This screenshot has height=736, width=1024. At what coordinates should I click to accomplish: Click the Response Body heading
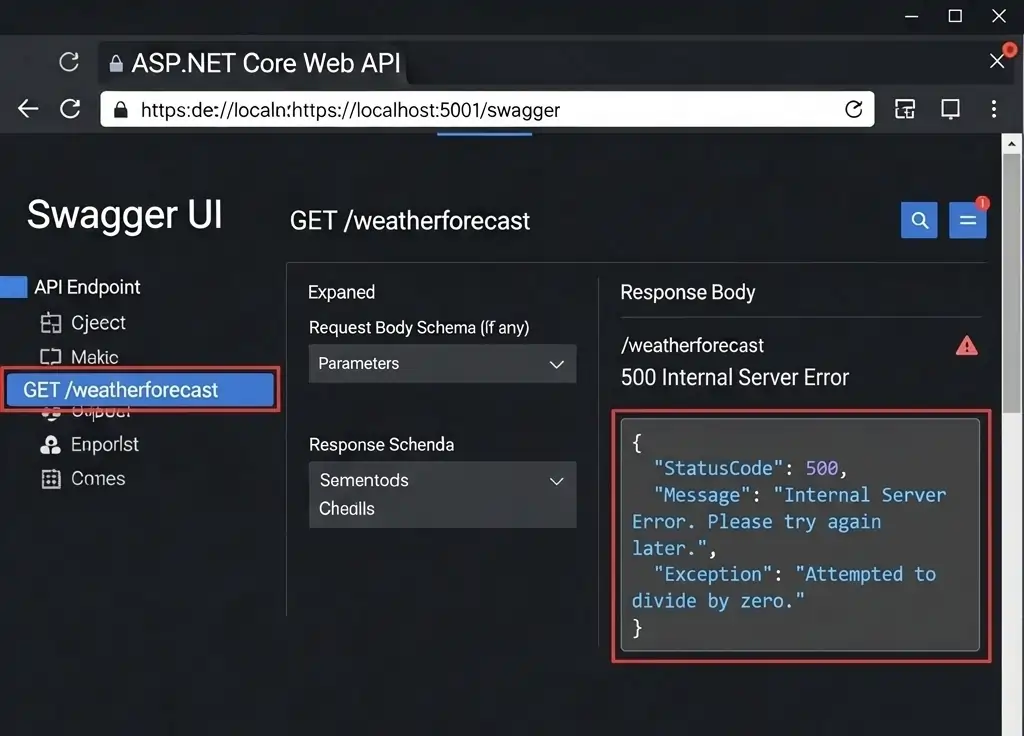(x=688, y=292)
